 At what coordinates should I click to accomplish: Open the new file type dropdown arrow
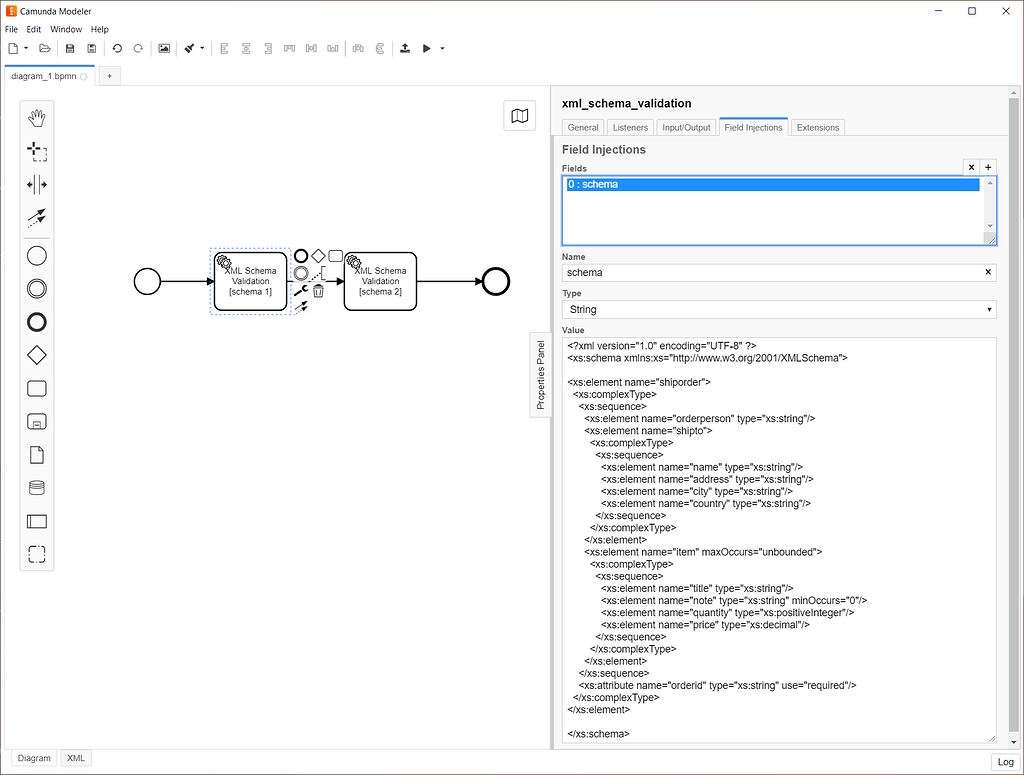tap(26, 48)
